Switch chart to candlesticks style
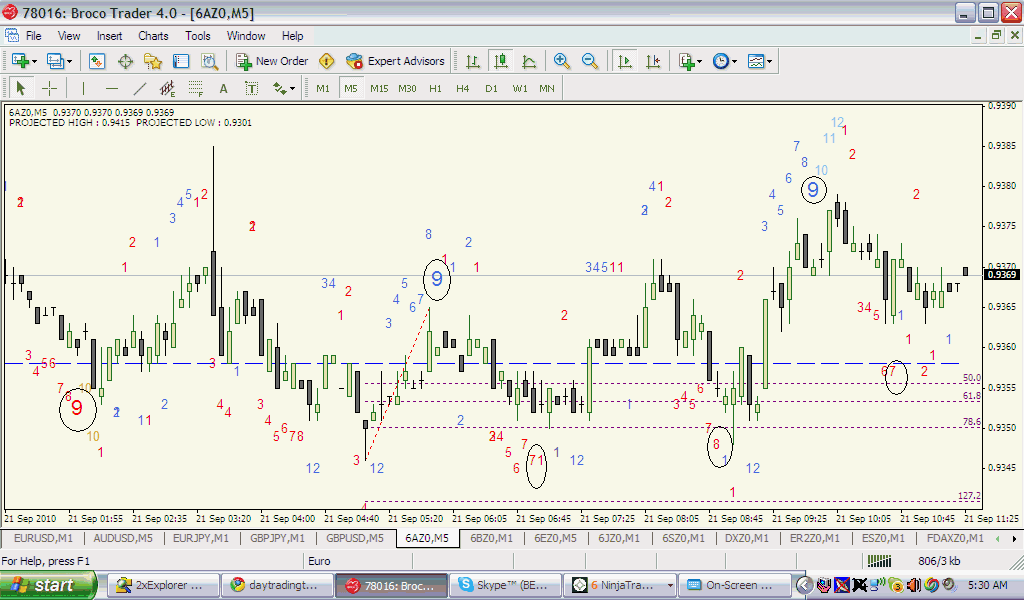 [501, 61]
